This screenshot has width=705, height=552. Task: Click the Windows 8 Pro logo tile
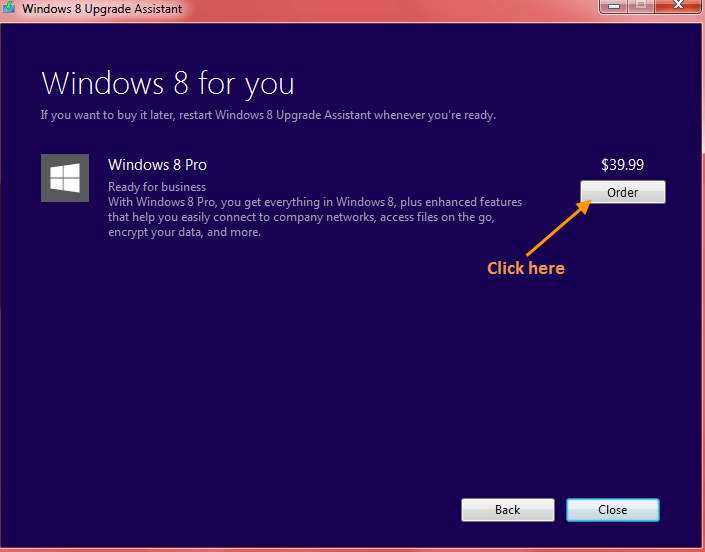(x=65, y=178)
